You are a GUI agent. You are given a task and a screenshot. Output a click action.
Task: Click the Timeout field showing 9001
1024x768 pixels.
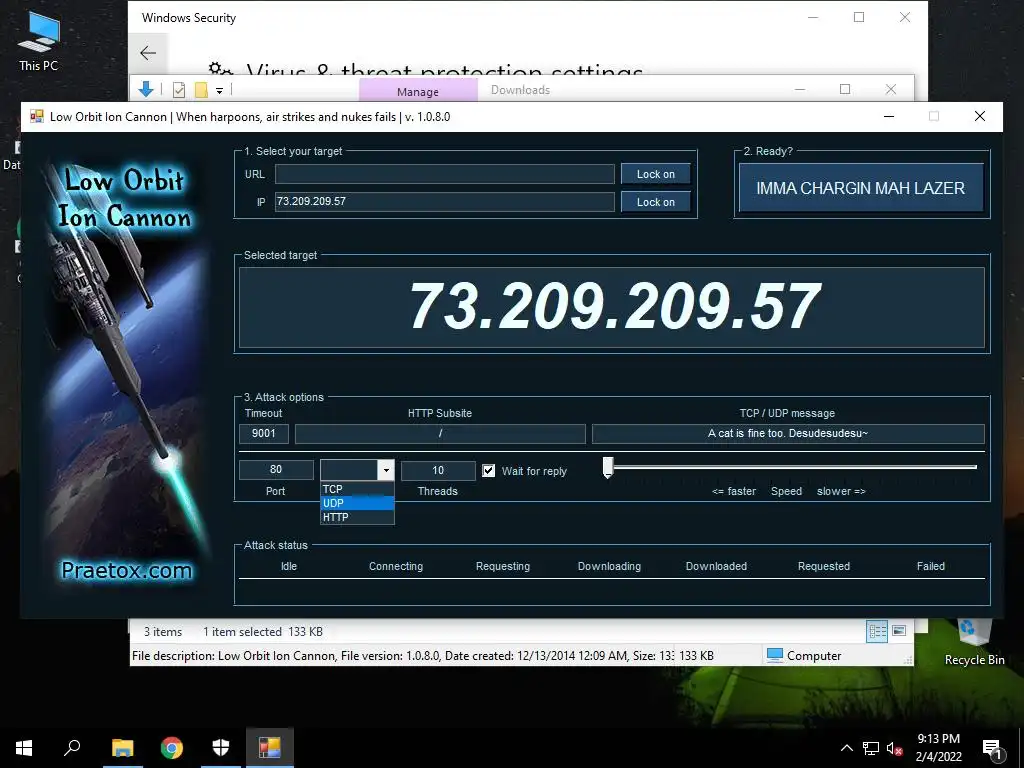(264, 434)
